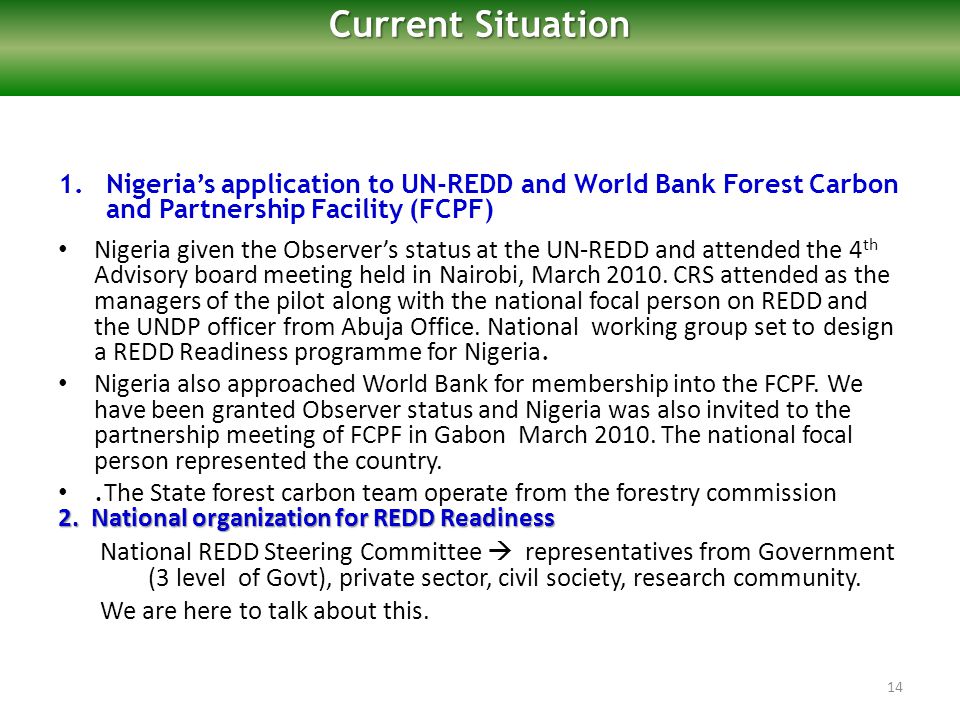Image resolution: width=960 pixels, height=720 pixels.
Task: Click 'We are here to talk about this'
Action: point(264,611)
